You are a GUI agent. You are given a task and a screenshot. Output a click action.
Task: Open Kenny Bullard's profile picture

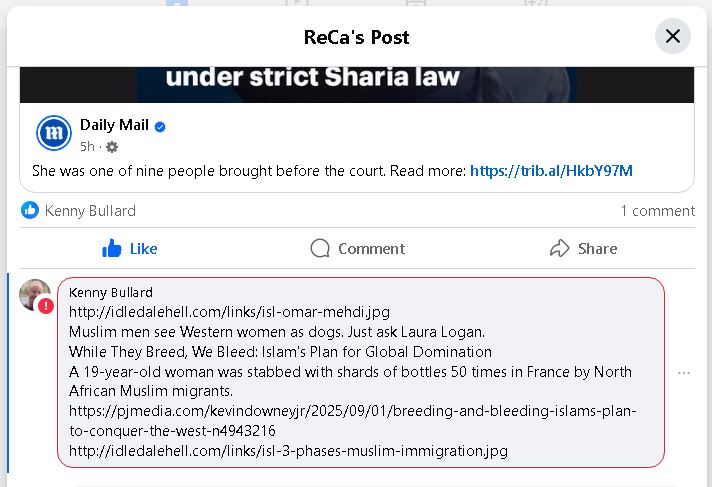(34, 294)
